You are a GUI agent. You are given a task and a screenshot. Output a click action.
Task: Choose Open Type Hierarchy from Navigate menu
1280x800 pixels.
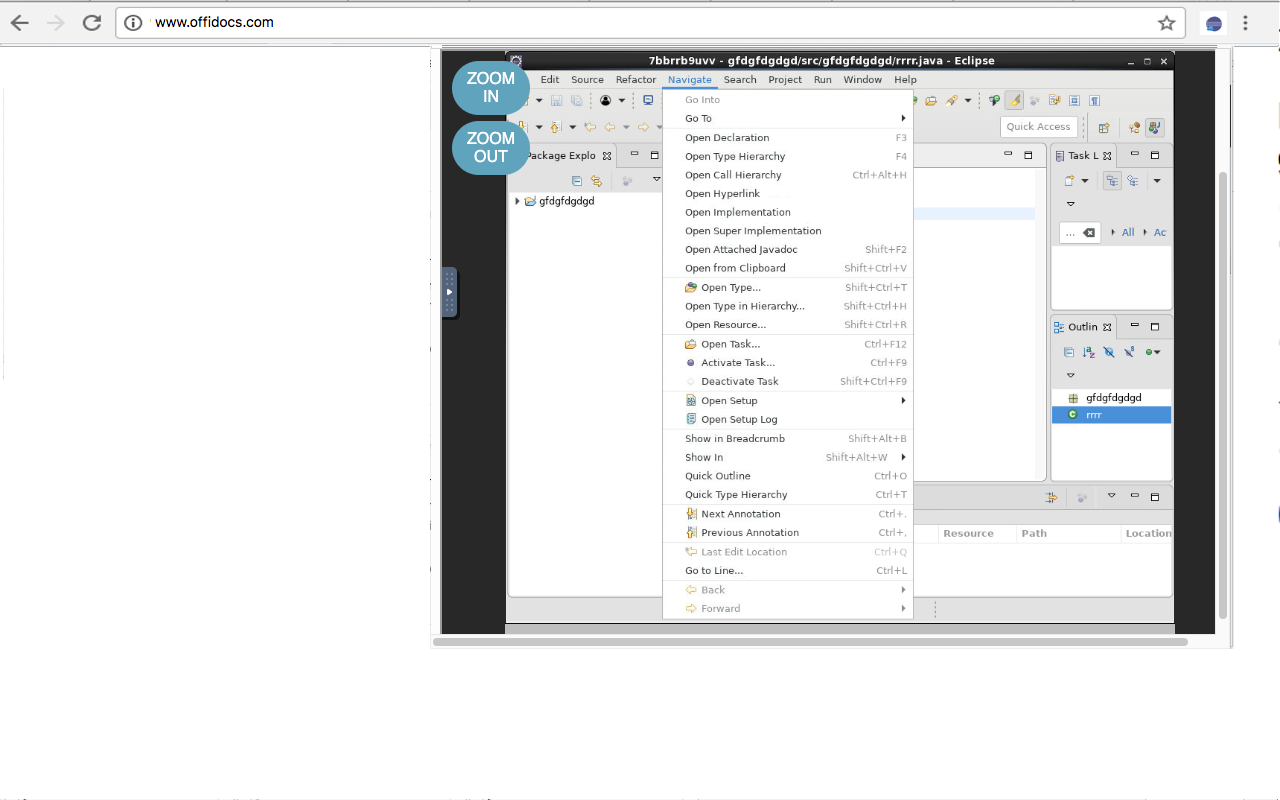(735, 157)
